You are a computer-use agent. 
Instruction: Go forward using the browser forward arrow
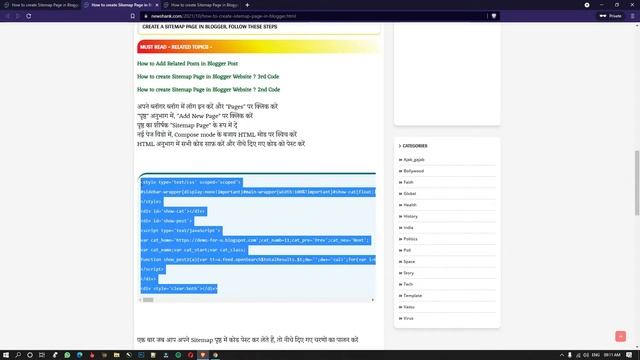point(18,16)
